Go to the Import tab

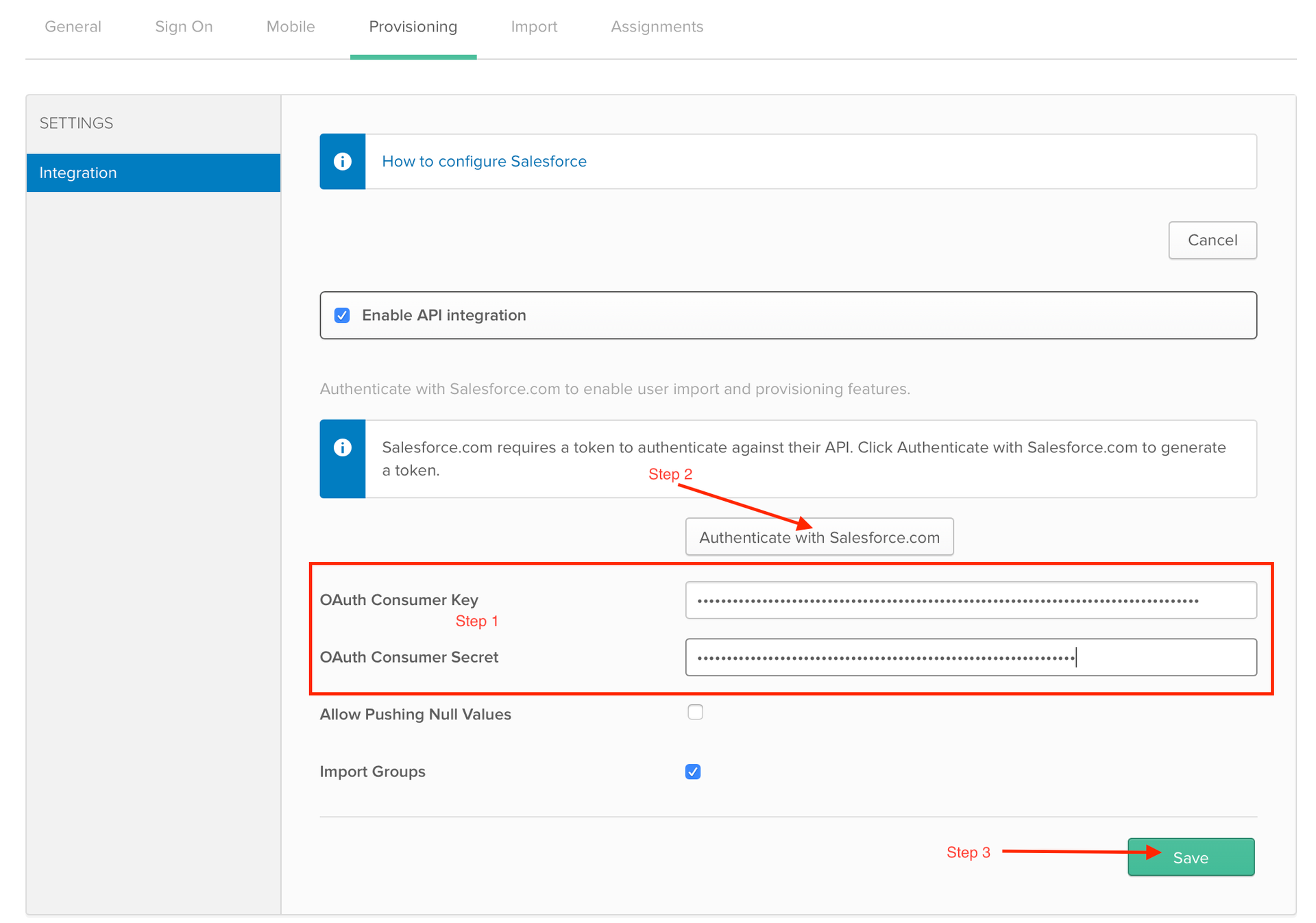pos(534,27)
